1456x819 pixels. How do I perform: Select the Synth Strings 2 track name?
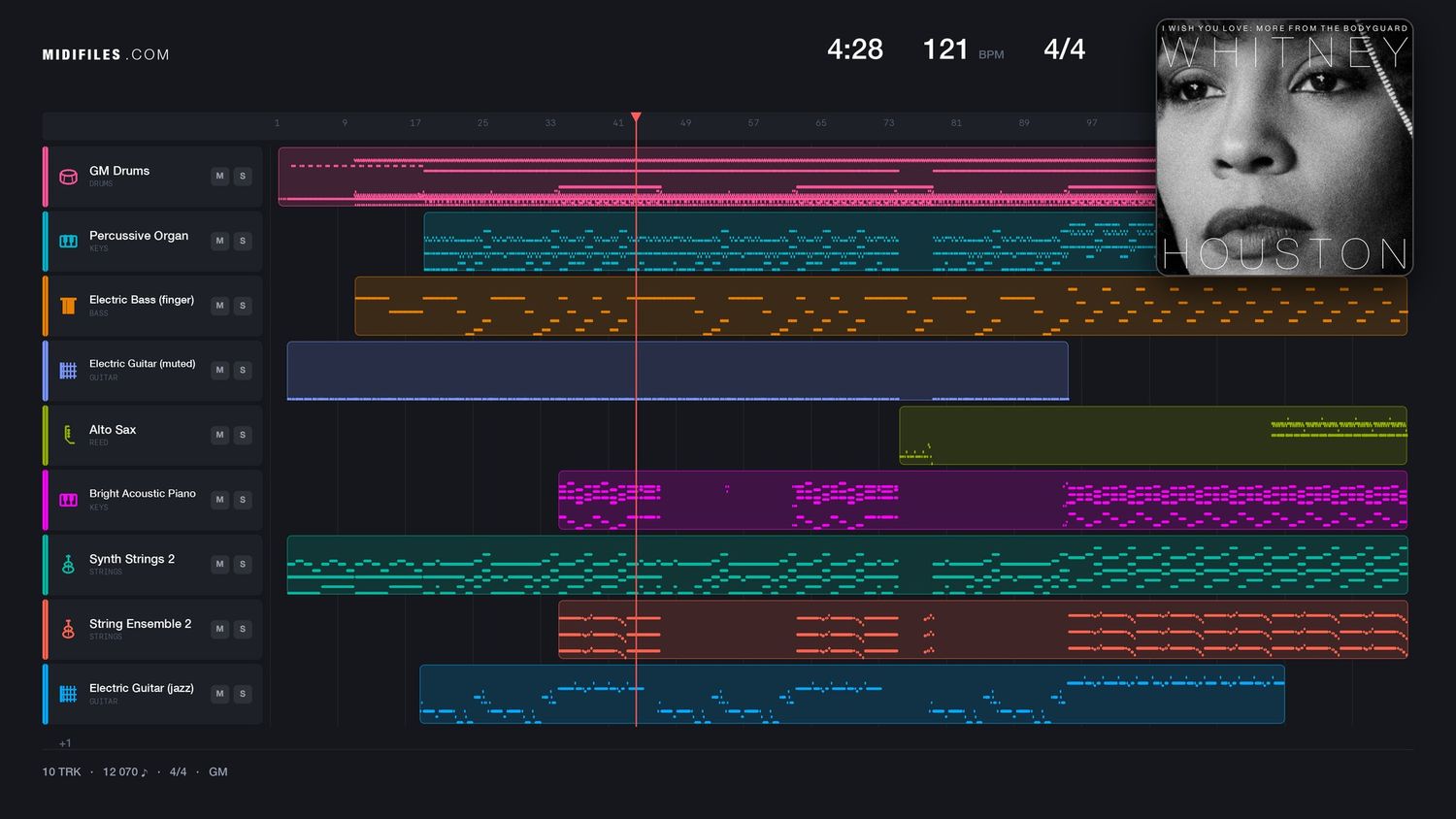(x=132, y=559)
